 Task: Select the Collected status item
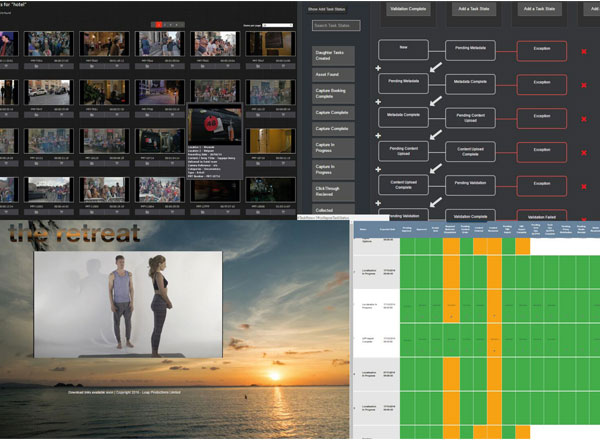(333, 210)
